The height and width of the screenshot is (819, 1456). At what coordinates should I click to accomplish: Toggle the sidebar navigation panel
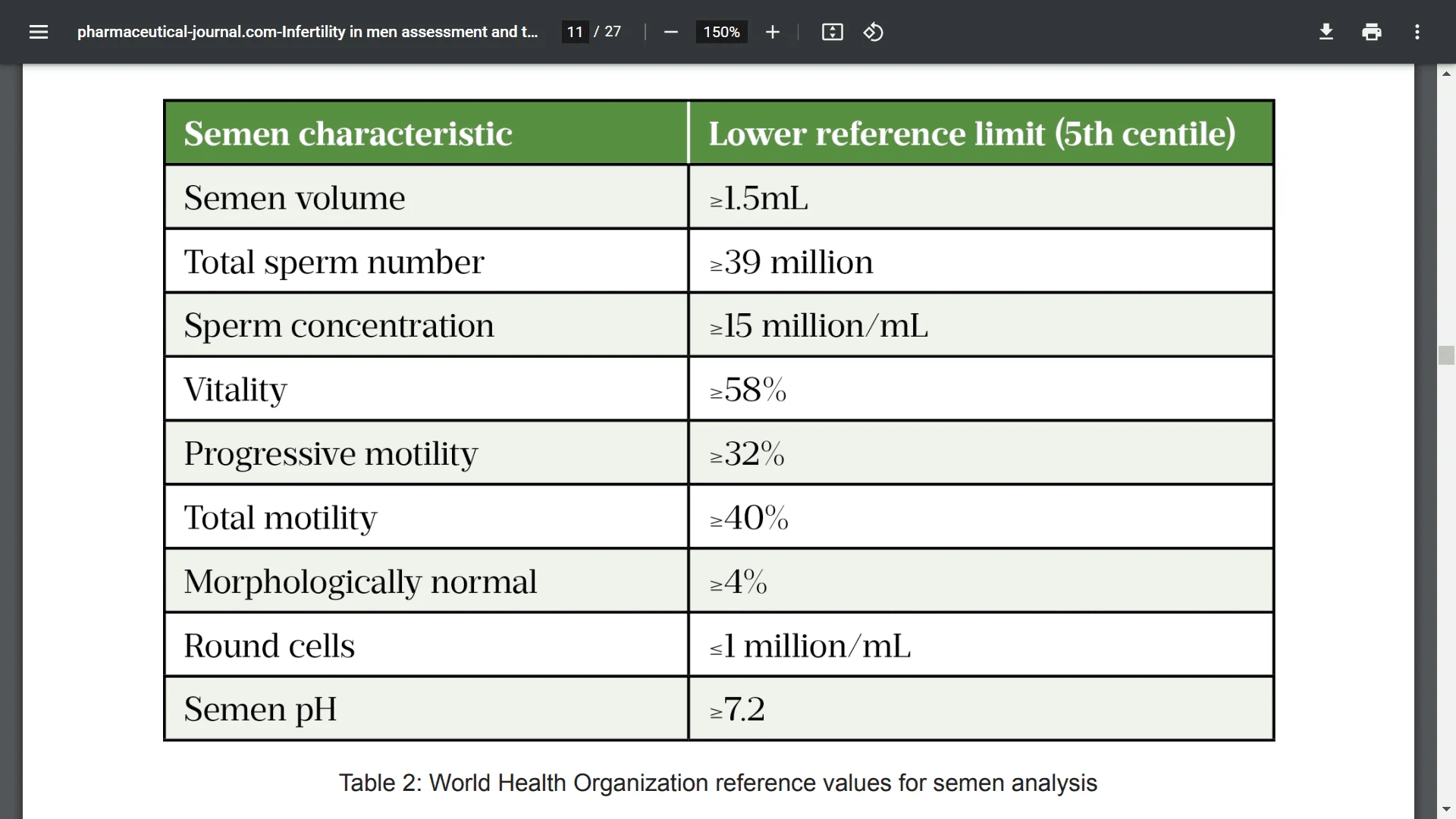tap(38, 32)
